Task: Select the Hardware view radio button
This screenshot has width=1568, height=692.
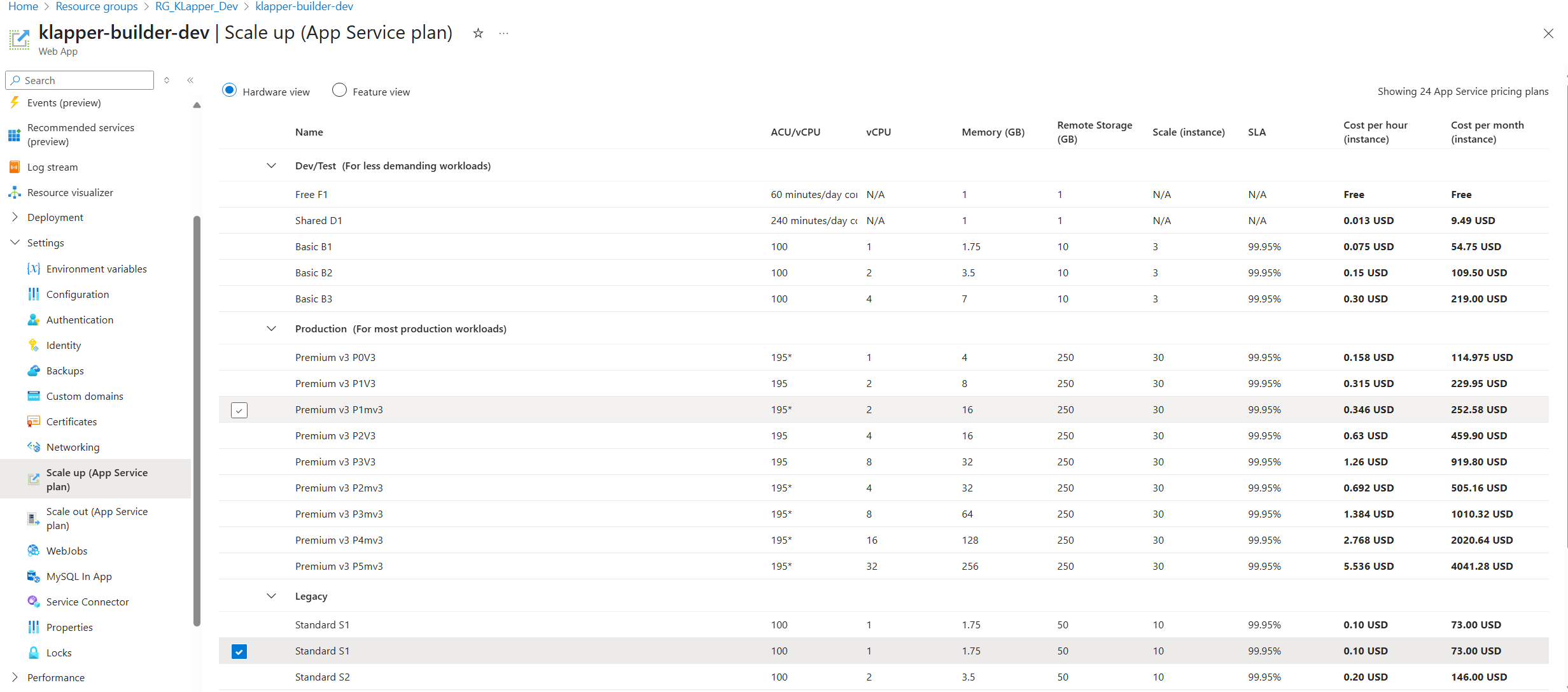Action: (230, 90)
